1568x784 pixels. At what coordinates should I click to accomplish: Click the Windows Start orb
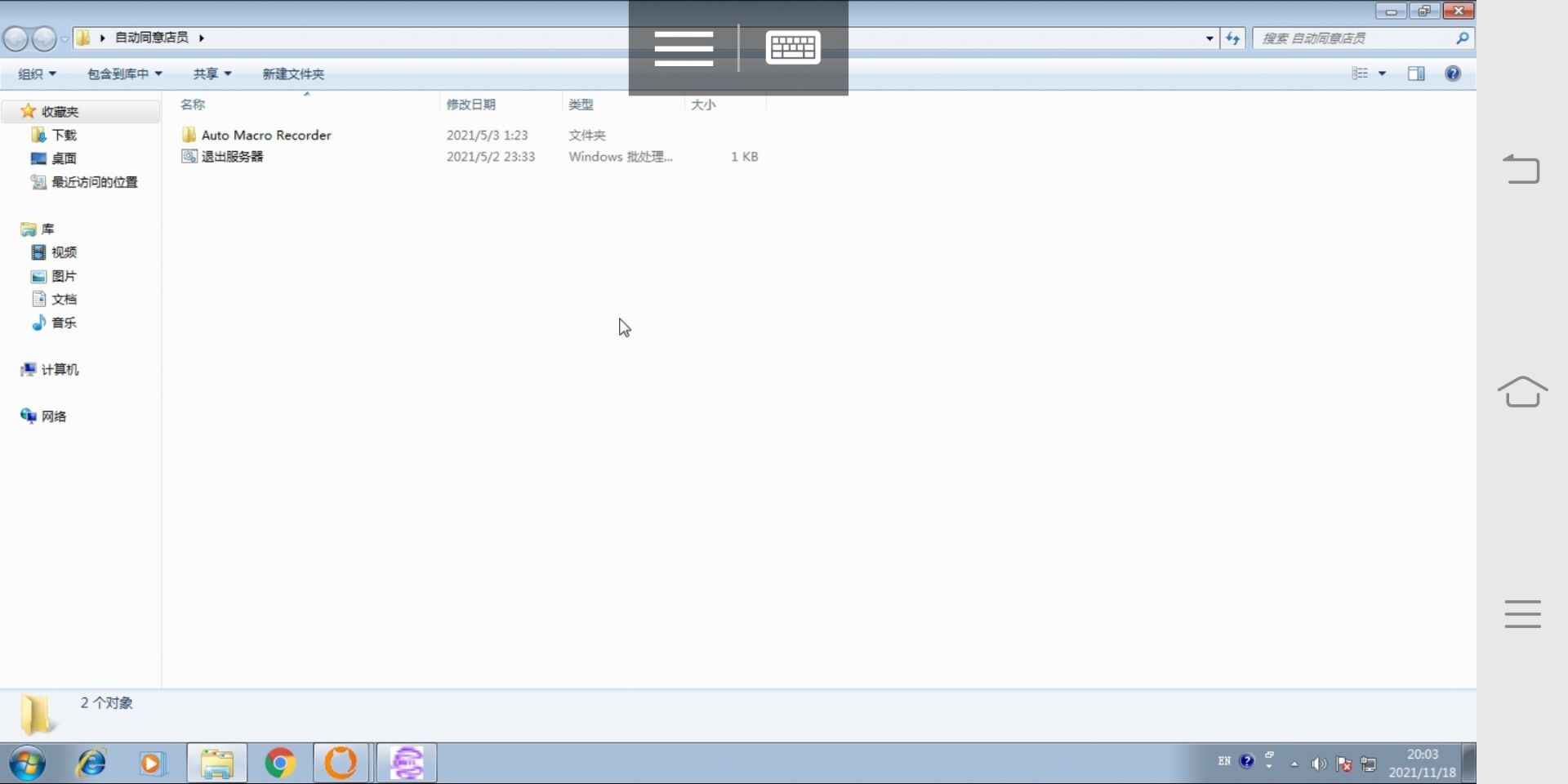tap(28, 764)
